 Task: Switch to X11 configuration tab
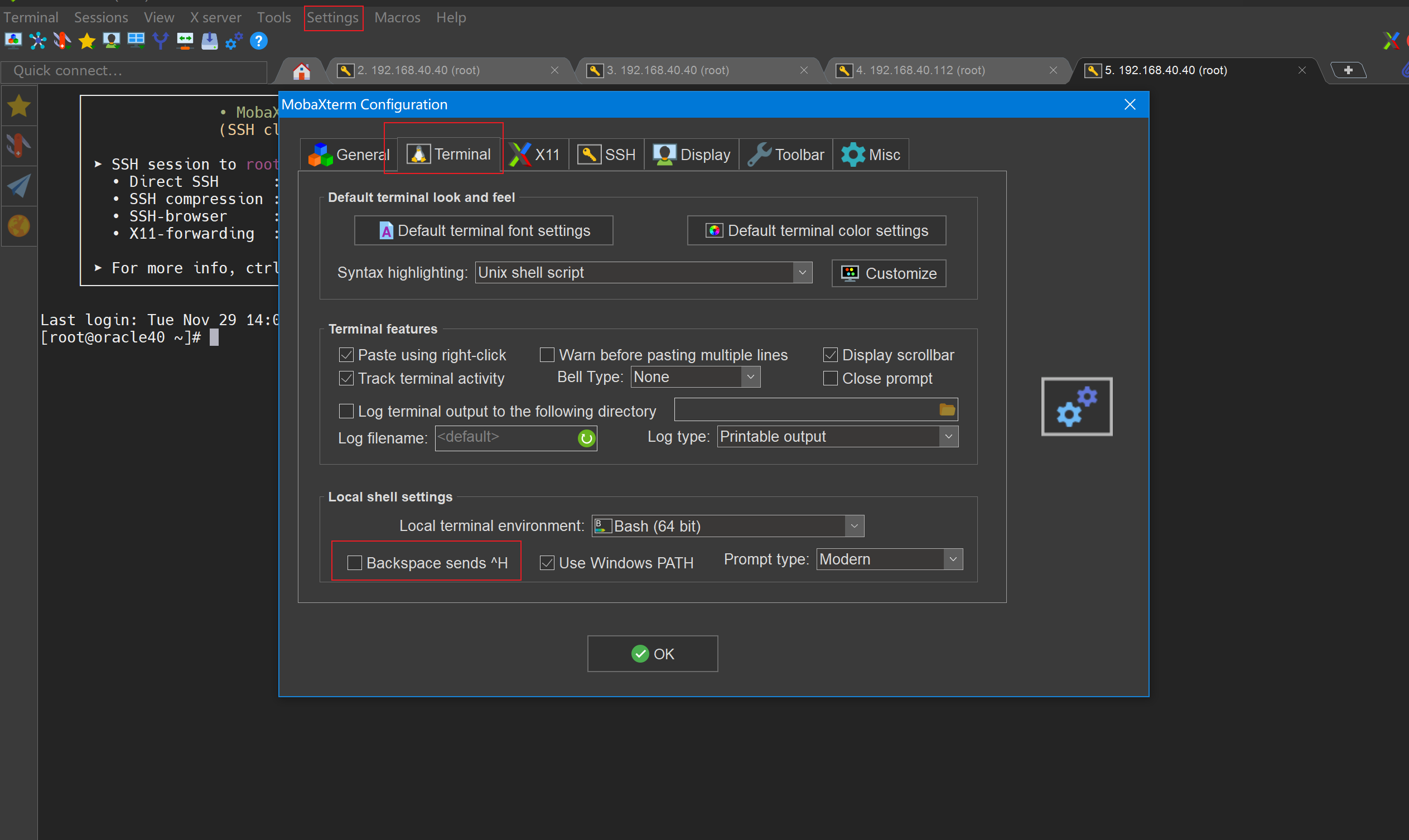click(535, 155)
